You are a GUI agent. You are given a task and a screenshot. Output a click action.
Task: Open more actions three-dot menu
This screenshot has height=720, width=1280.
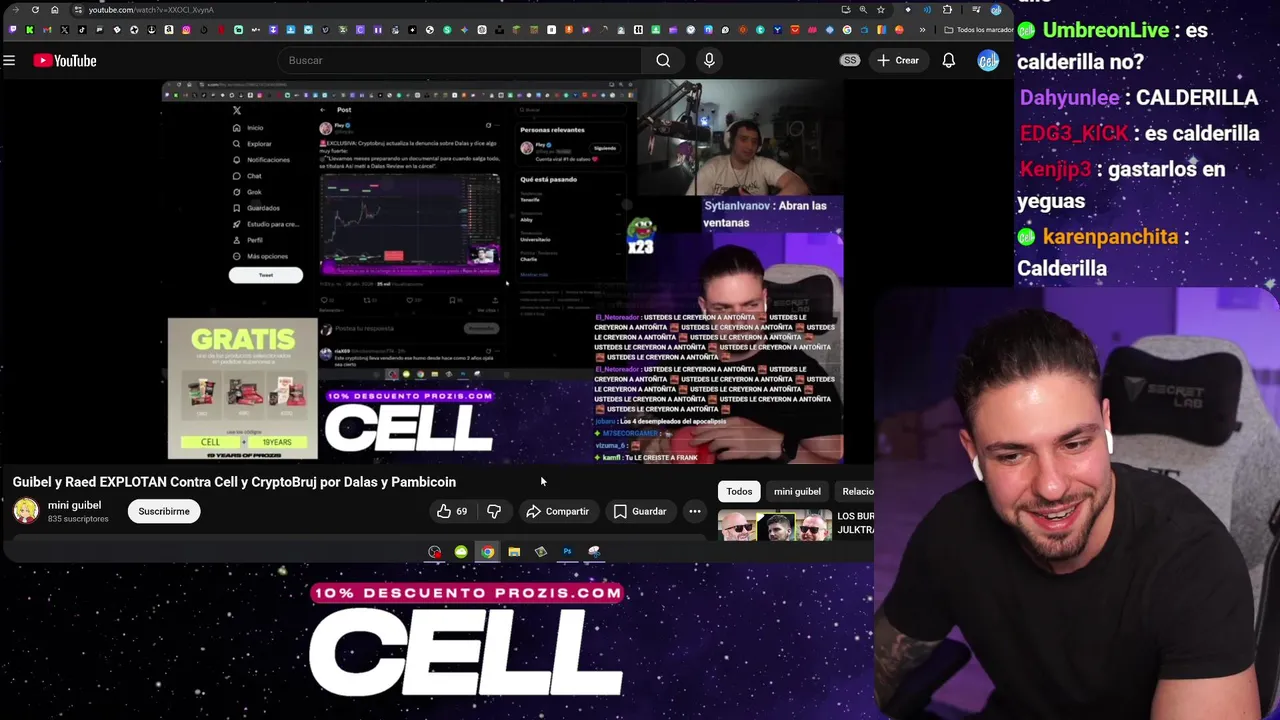(695, 511)
